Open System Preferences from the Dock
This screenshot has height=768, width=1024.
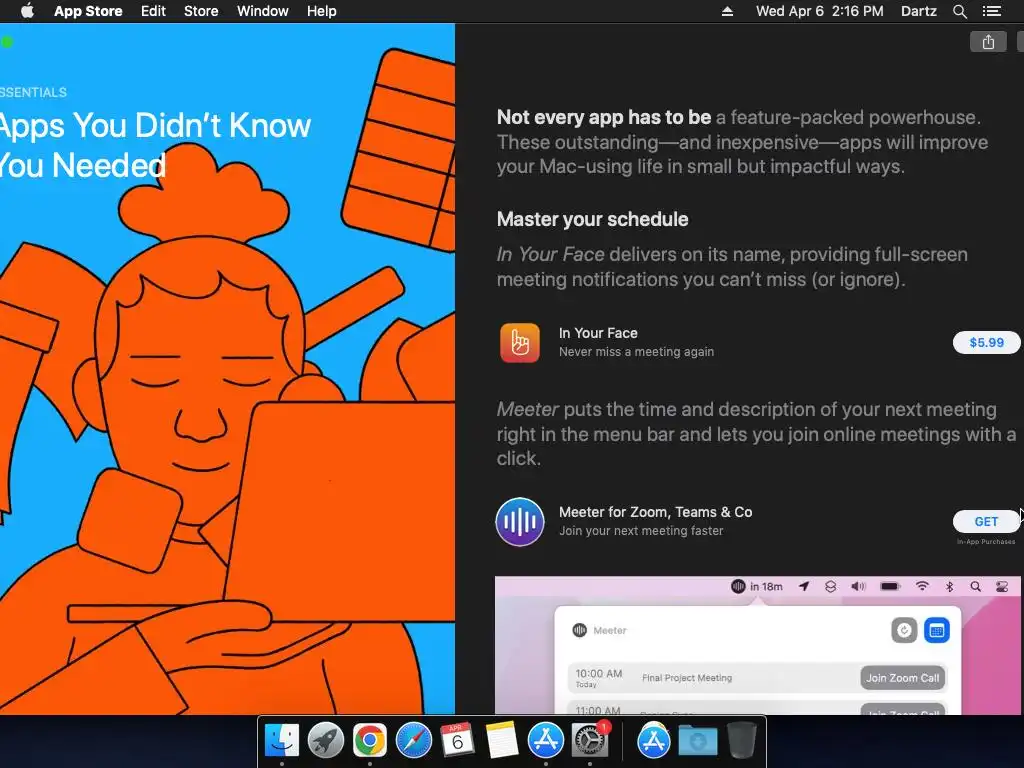590,741
